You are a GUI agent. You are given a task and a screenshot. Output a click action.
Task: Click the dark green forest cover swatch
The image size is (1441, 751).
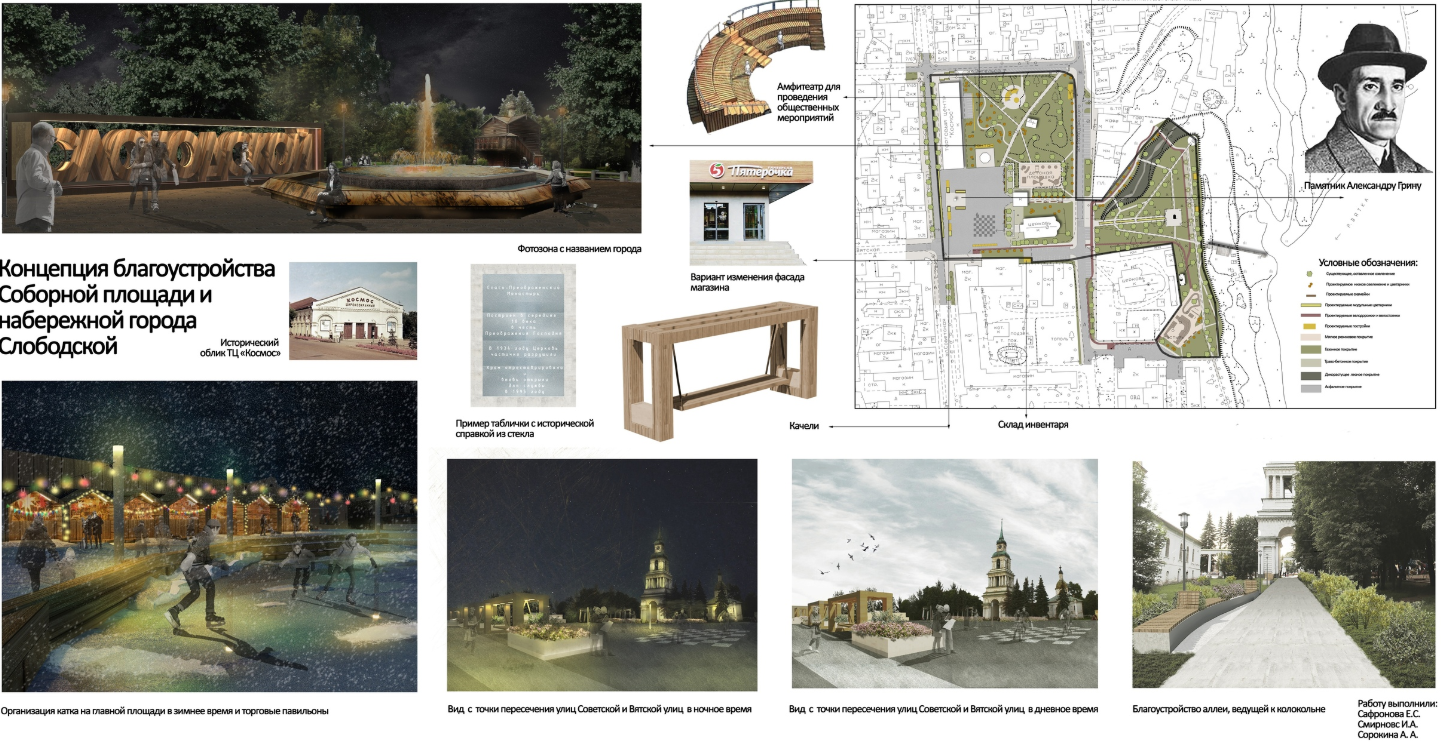1311,376
